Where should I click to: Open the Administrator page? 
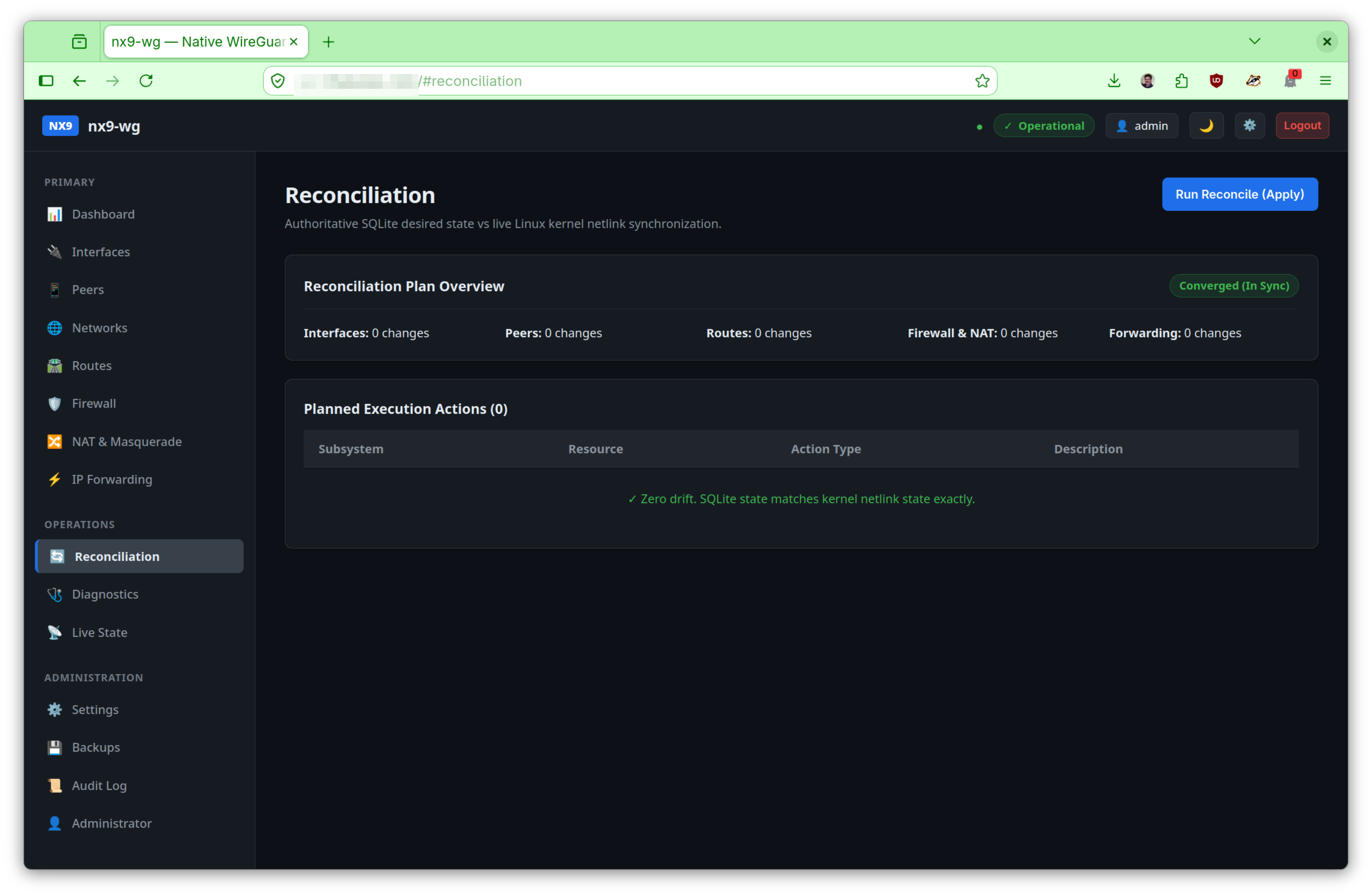139,823
